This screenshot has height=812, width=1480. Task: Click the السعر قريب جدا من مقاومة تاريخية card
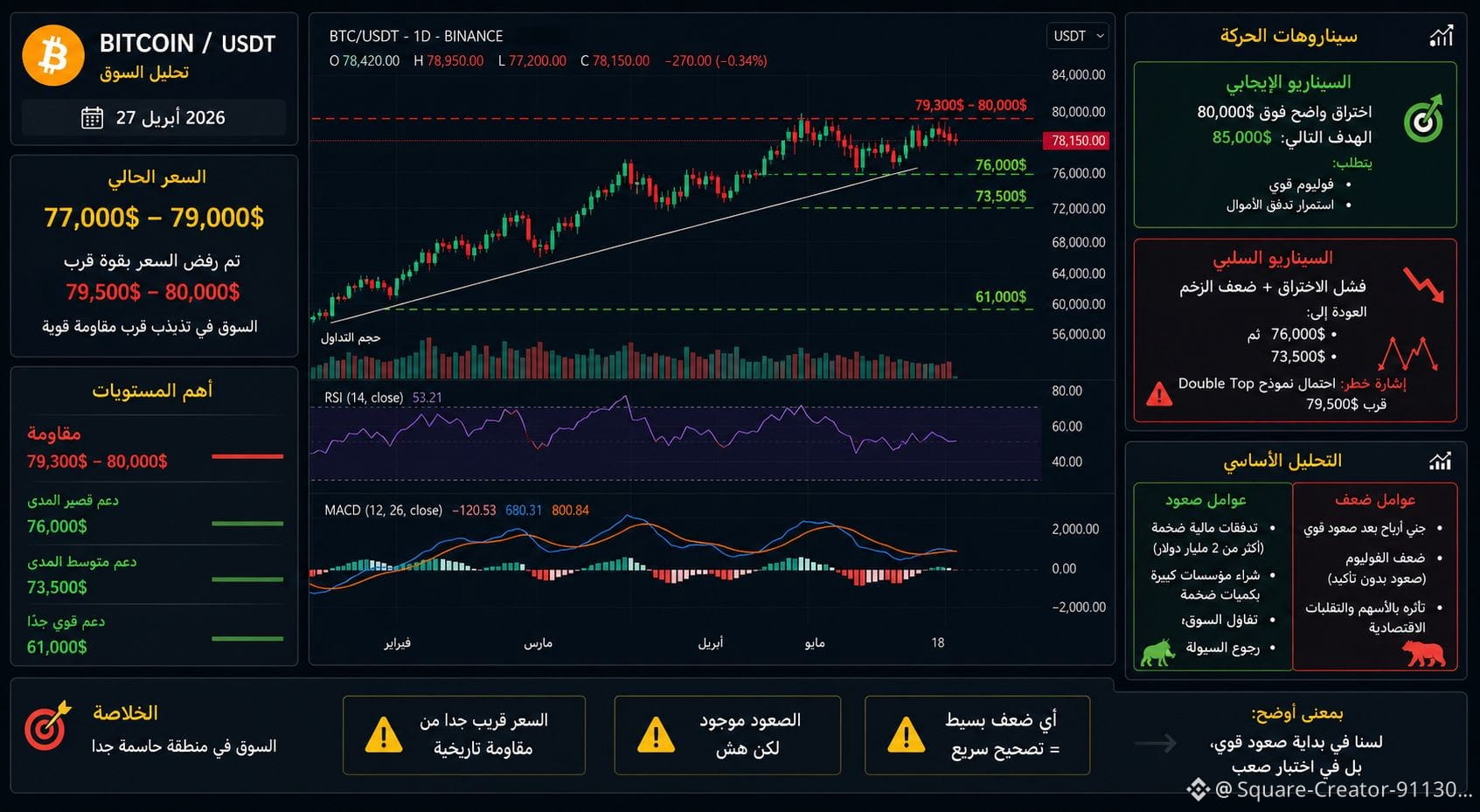464,735
